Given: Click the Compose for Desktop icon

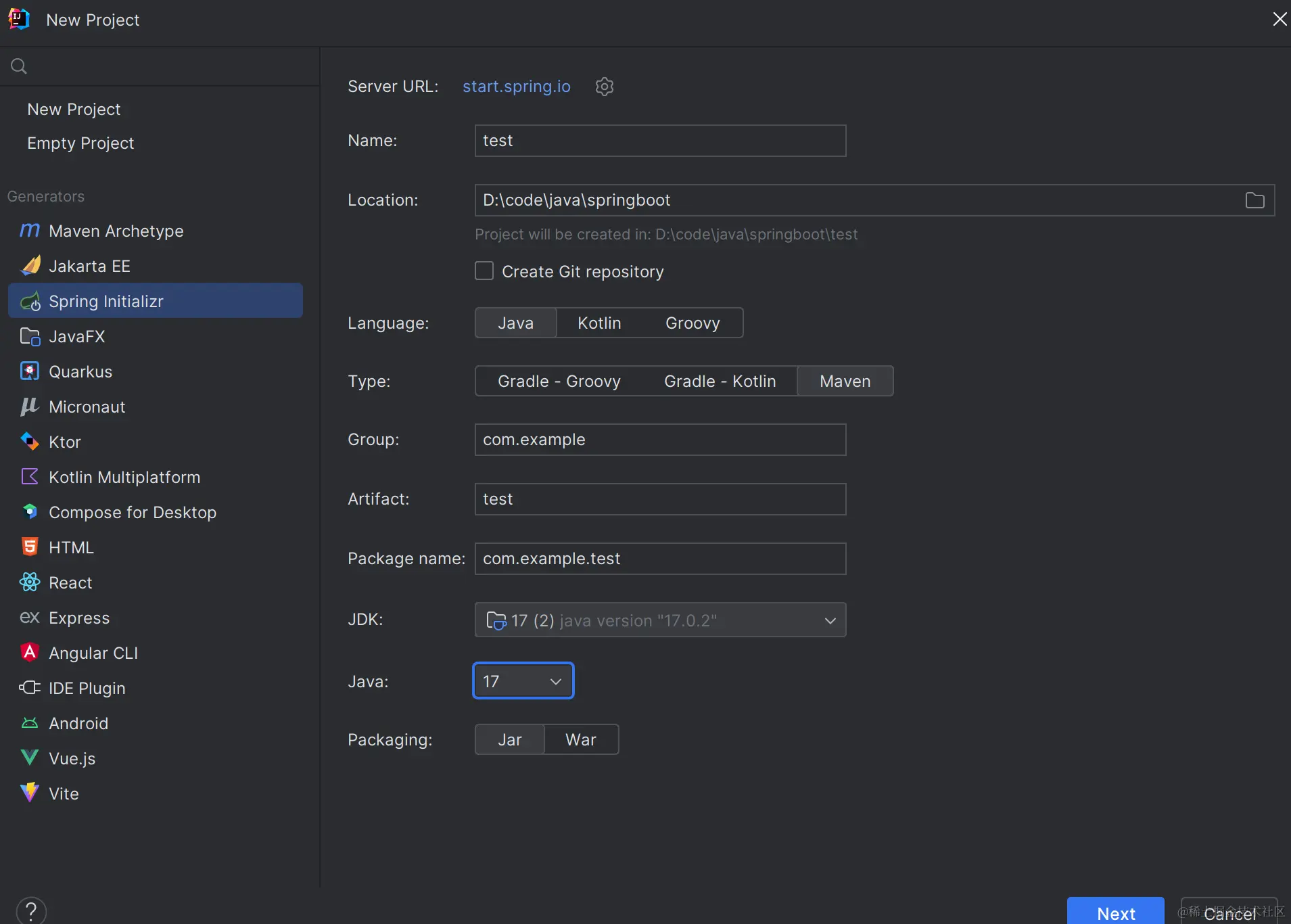Looking at the screenshot, I should 30,512.
